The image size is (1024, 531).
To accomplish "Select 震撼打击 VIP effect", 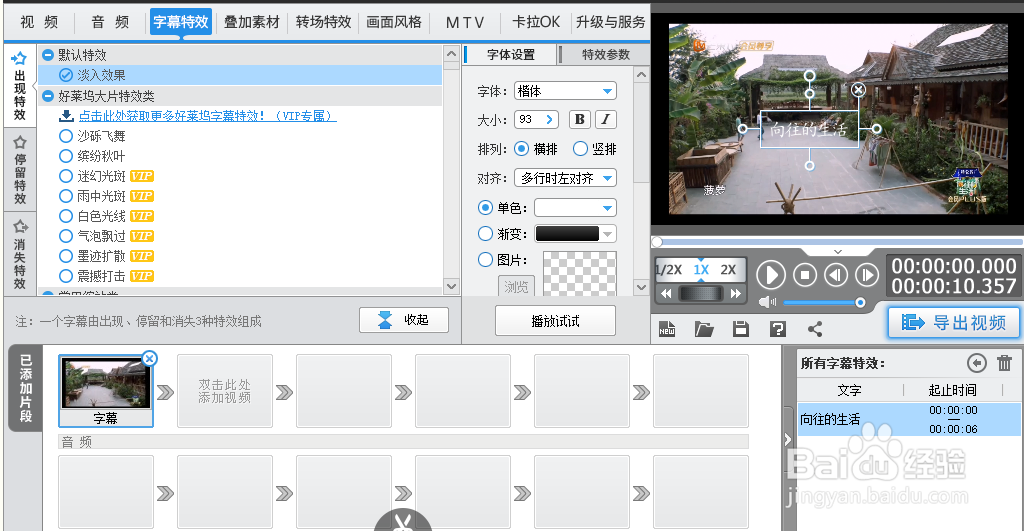I will 106,276.
